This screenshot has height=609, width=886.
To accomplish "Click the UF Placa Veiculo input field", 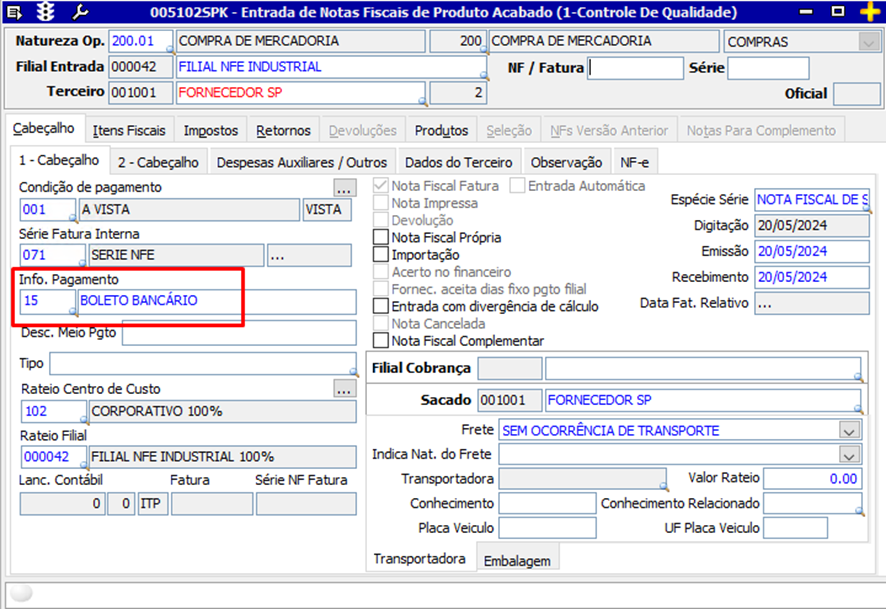I will pyautogui.click(x=795, y=528).
